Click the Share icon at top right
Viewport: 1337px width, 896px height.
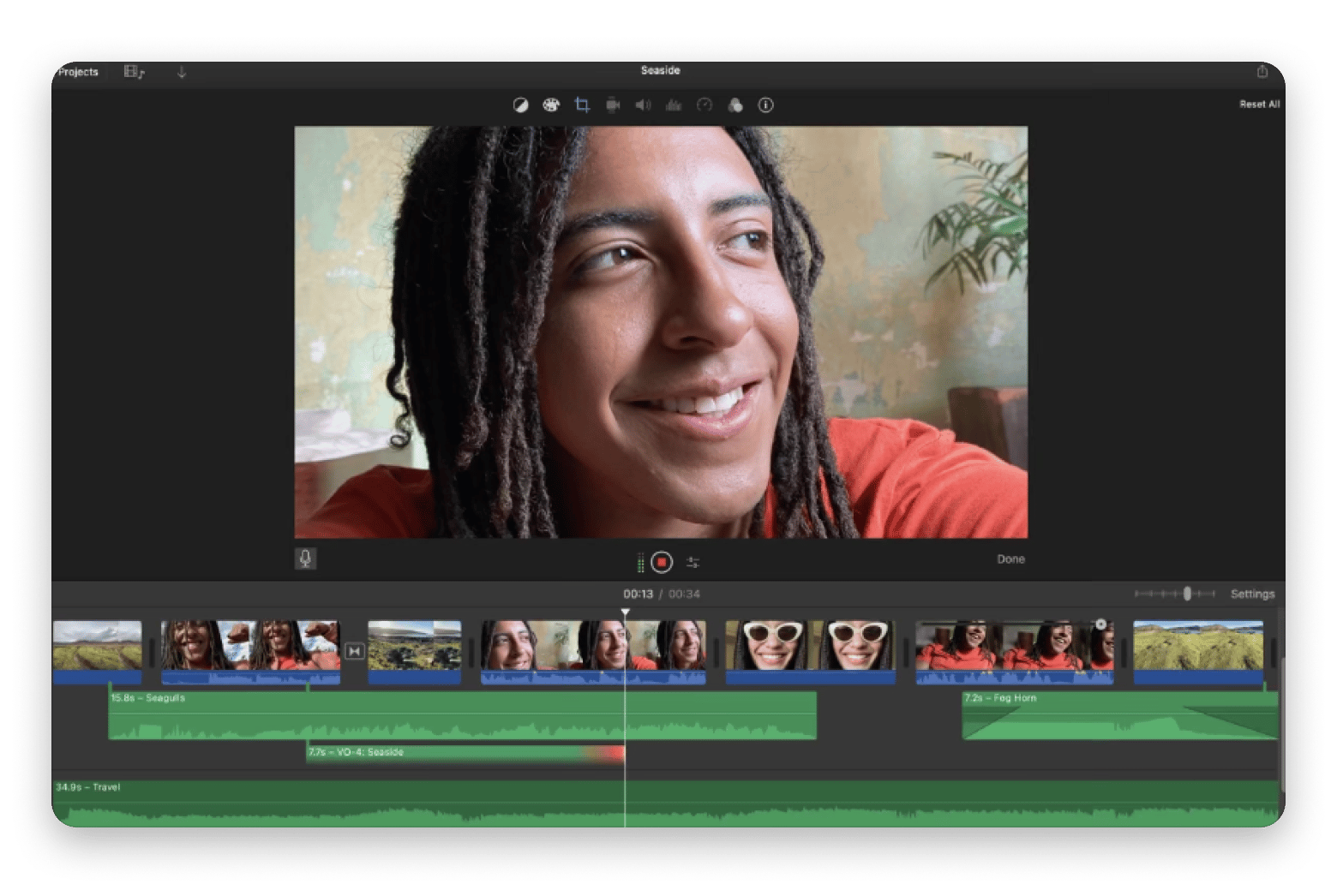(1262, 70)
